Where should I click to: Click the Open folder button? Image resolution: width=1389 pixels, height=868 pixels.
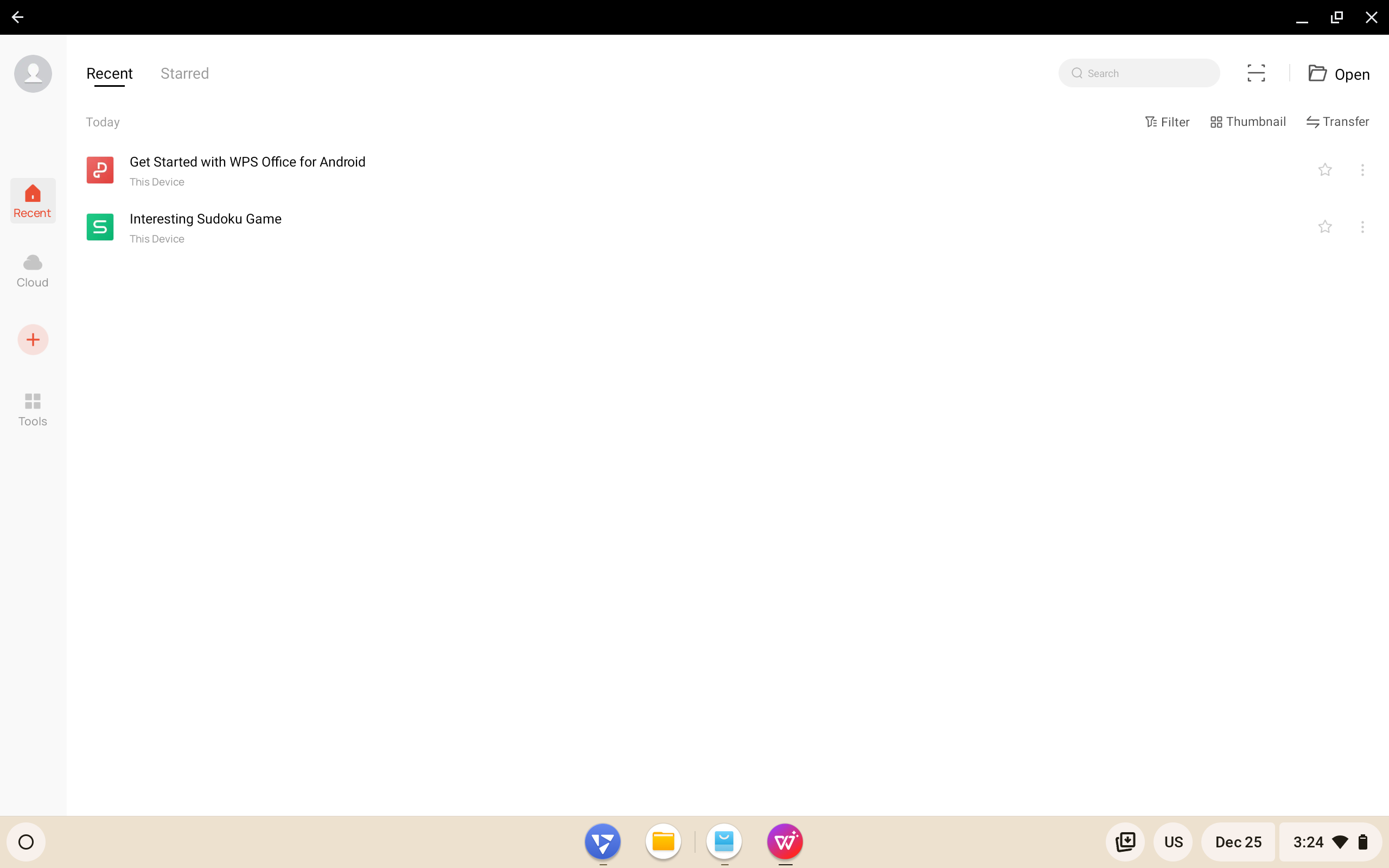tap(1339, 74)
